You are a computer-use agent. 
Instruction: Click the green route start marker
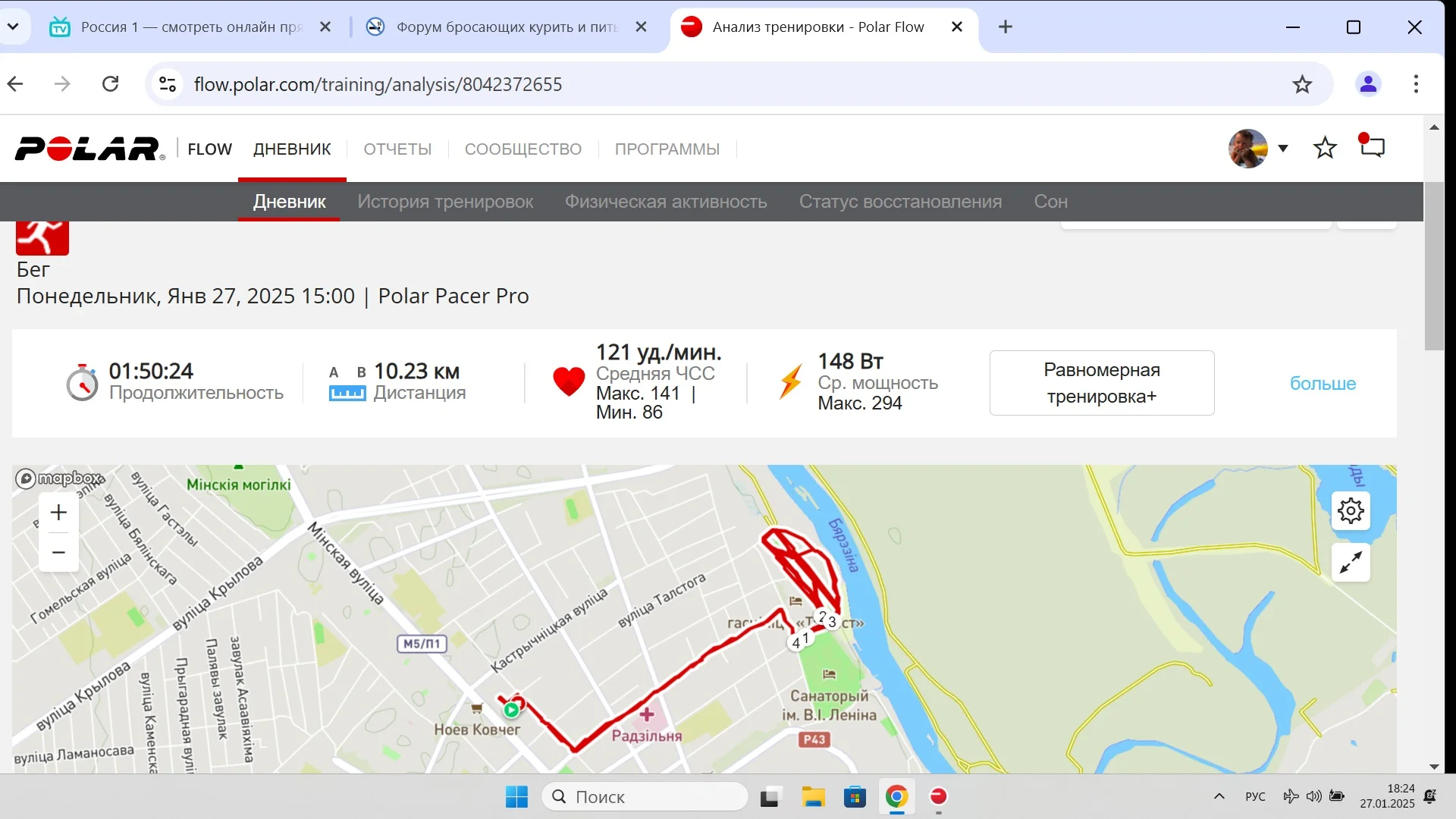click(x=511, y=711)
